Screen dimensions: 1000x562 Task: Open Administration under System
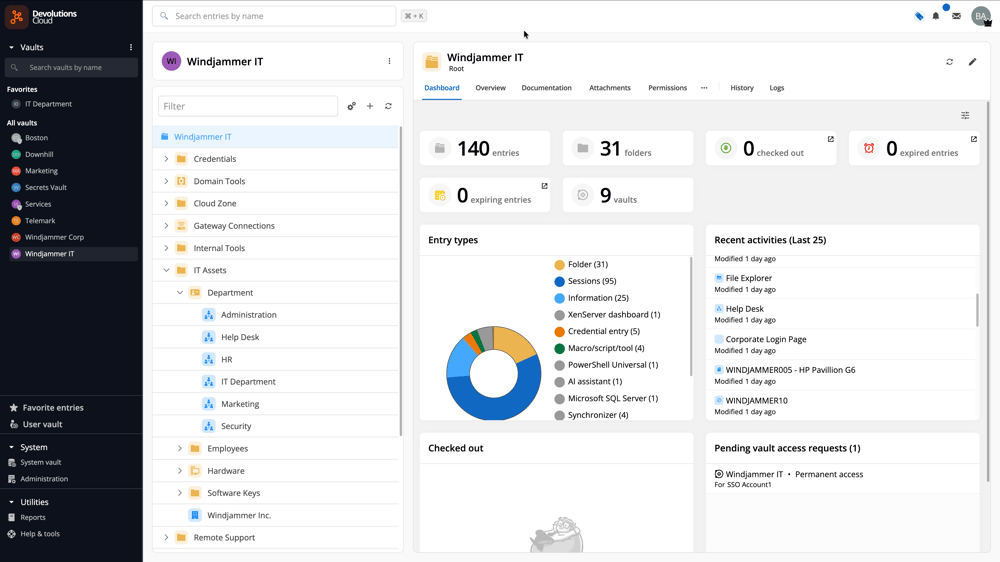[x=44, y=479]
